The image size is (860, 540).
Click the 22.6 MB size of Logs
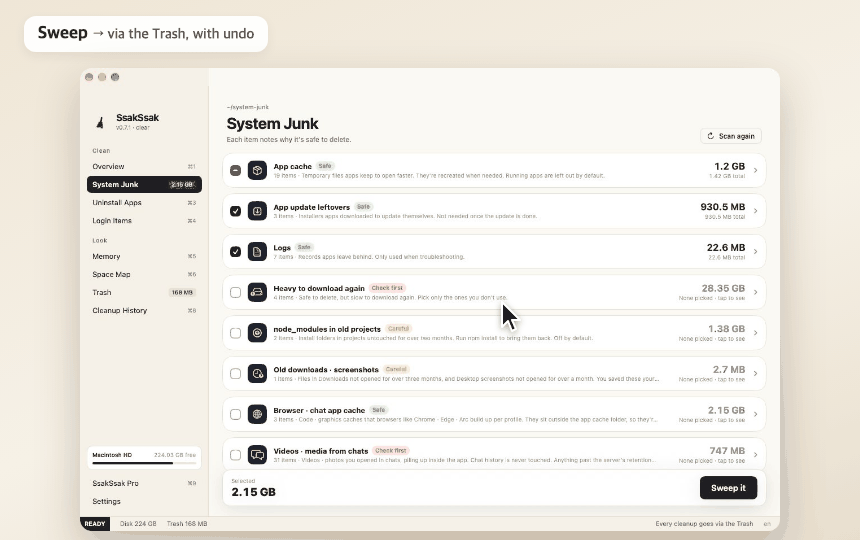tap(726, 247)
